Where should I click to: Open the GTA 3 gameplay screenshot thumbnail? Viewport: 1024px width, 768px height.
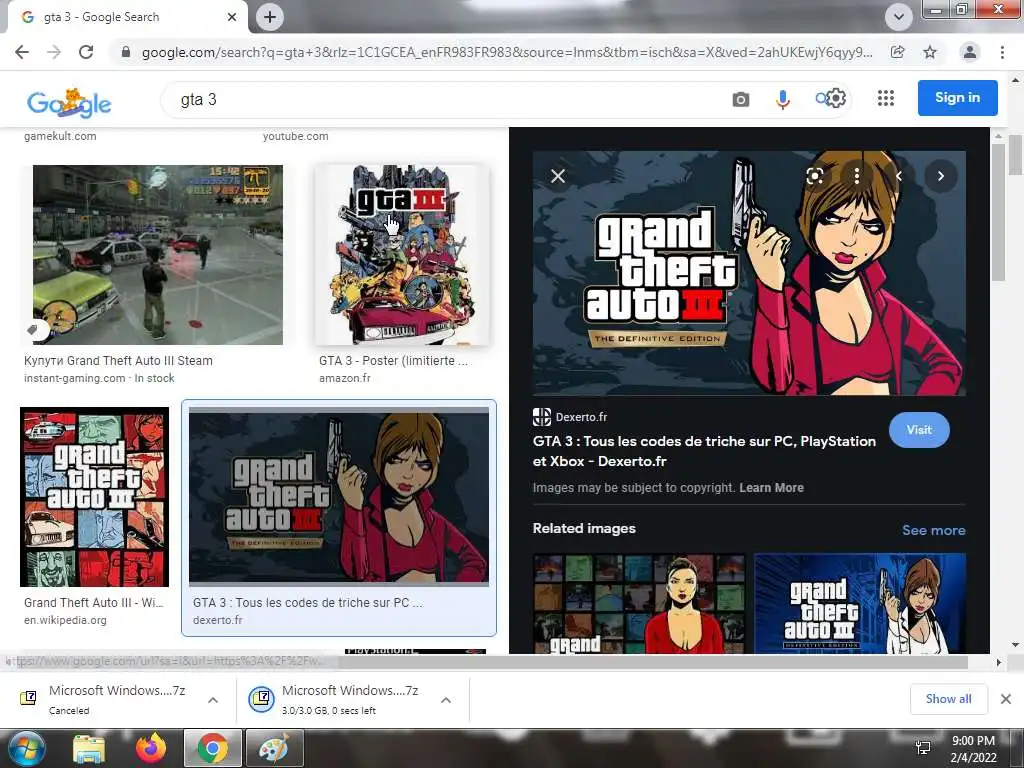point(157,255)
